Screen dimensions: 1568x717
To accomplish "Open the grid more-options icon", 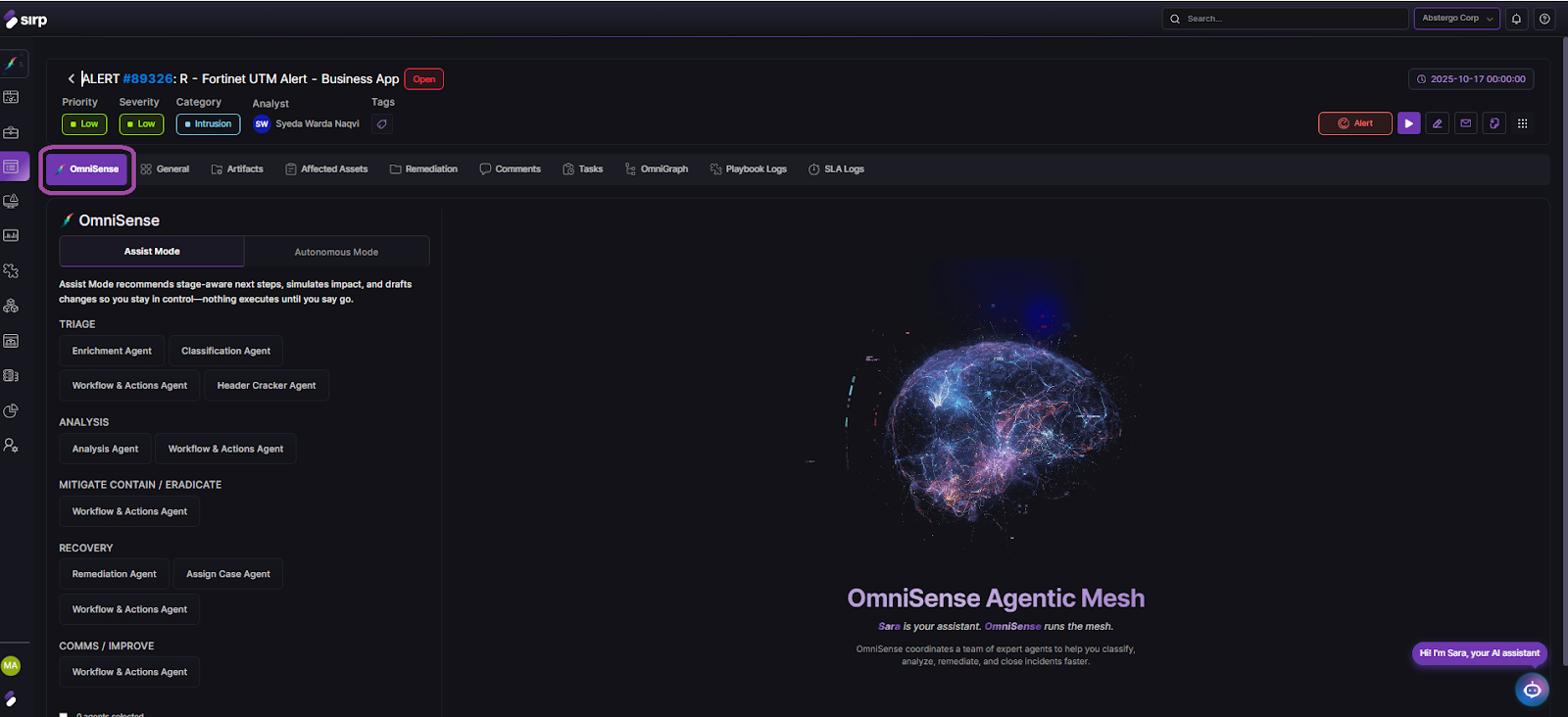I will (x=1522, y=123).
